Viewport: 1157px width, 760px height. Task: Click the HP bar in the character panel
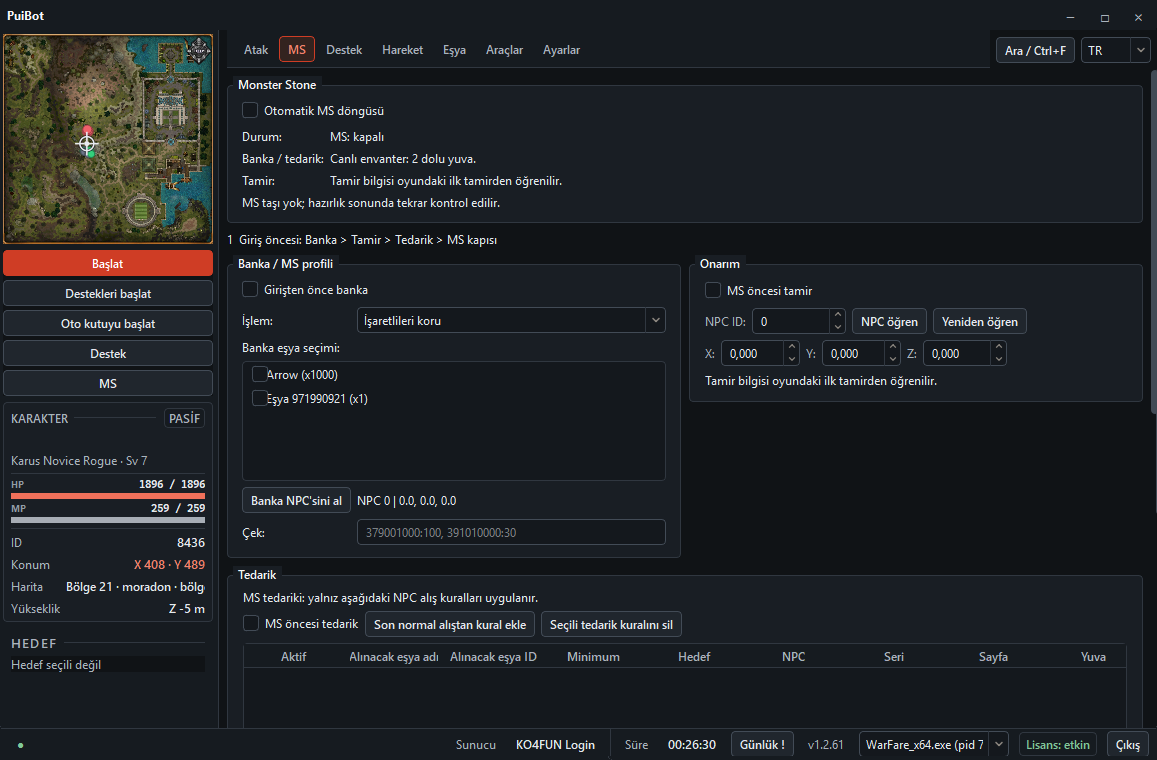(108, 496)
